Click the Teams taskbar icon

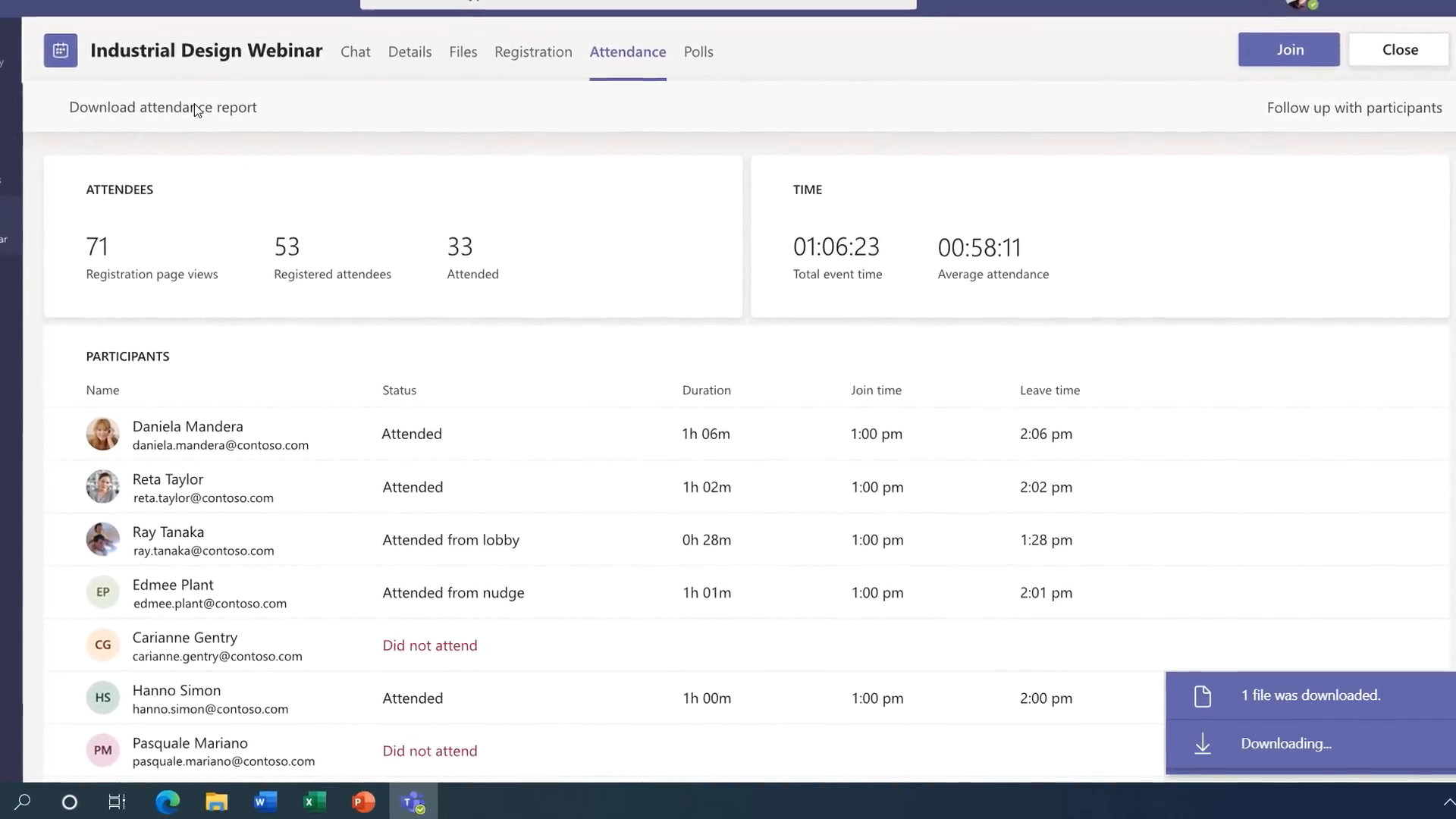pos(413,802)
